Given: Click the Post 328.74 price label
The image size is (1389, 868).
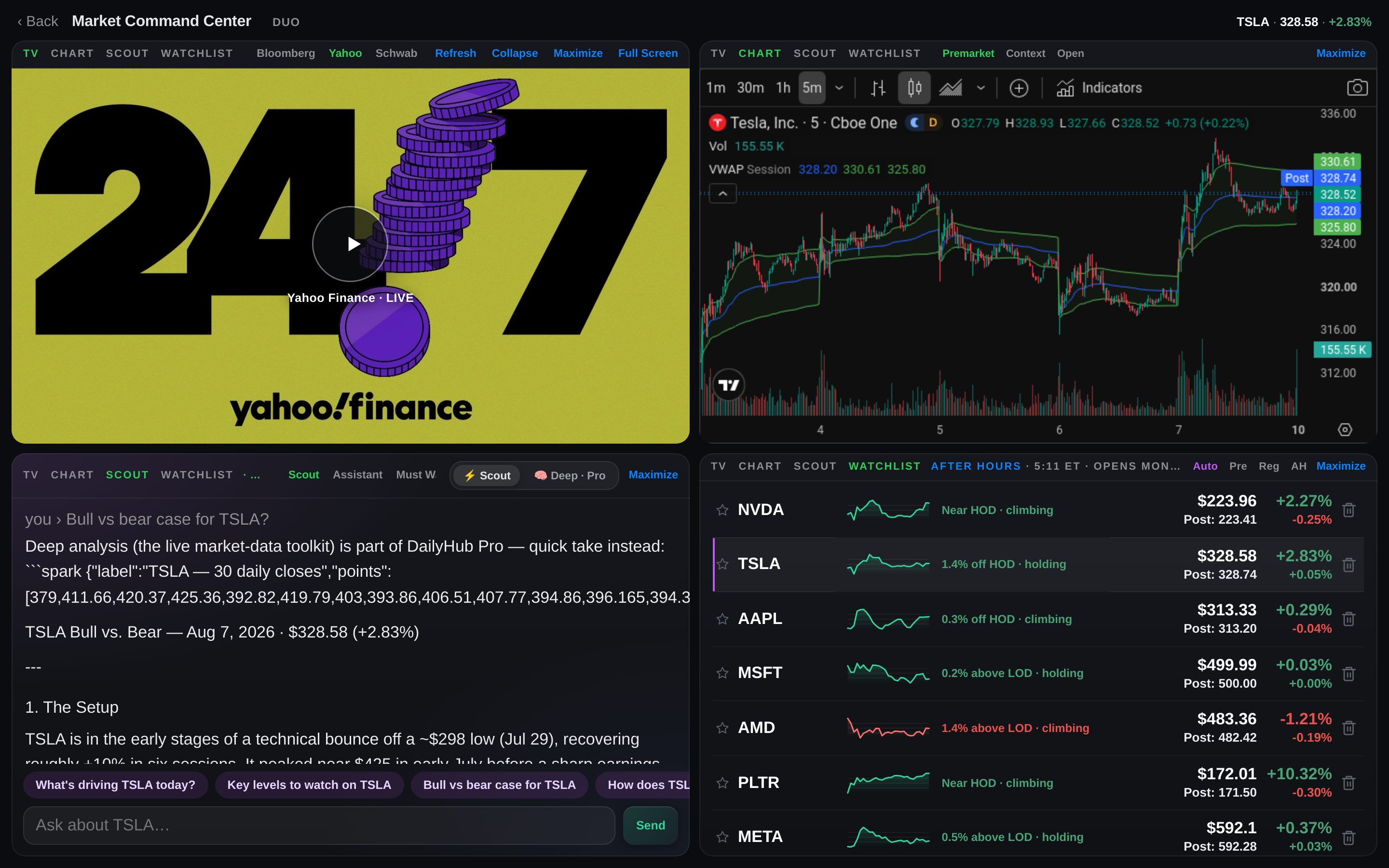Looking at the screenshot, I should tap(1321, 178).
